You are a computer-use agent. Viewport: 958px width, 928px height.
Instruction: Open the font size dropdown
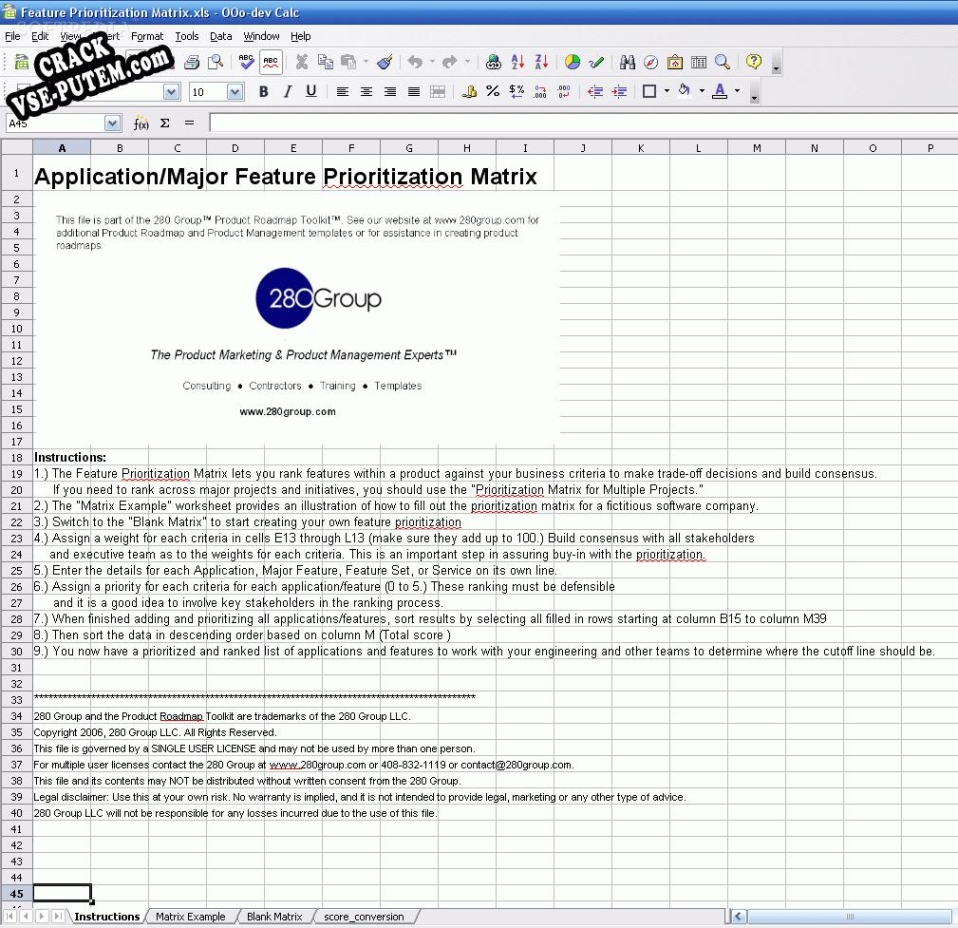235,92
